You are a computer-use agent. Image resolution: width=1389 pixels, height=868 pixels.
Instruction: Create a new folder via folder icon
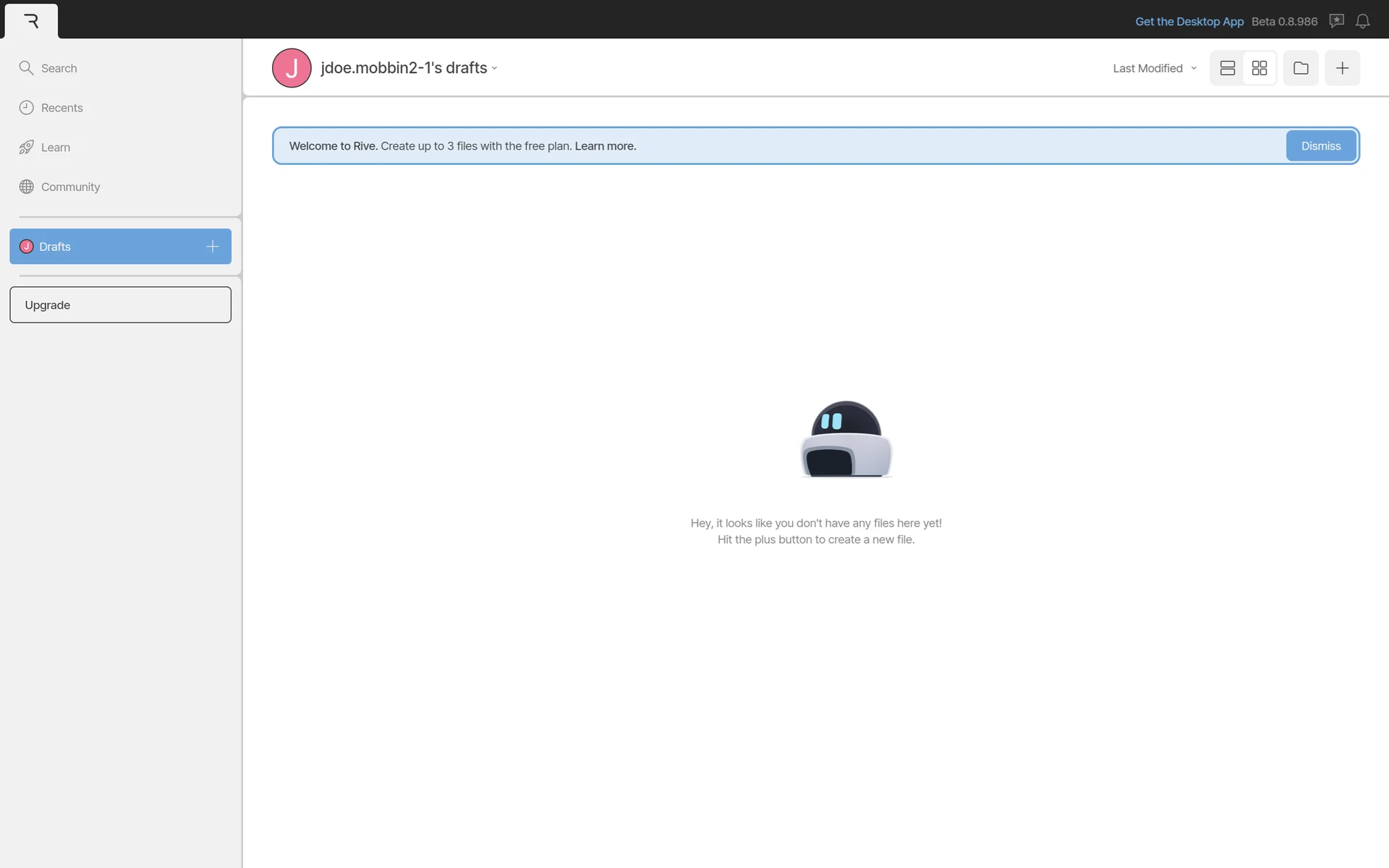click(x=1301, y=68)
